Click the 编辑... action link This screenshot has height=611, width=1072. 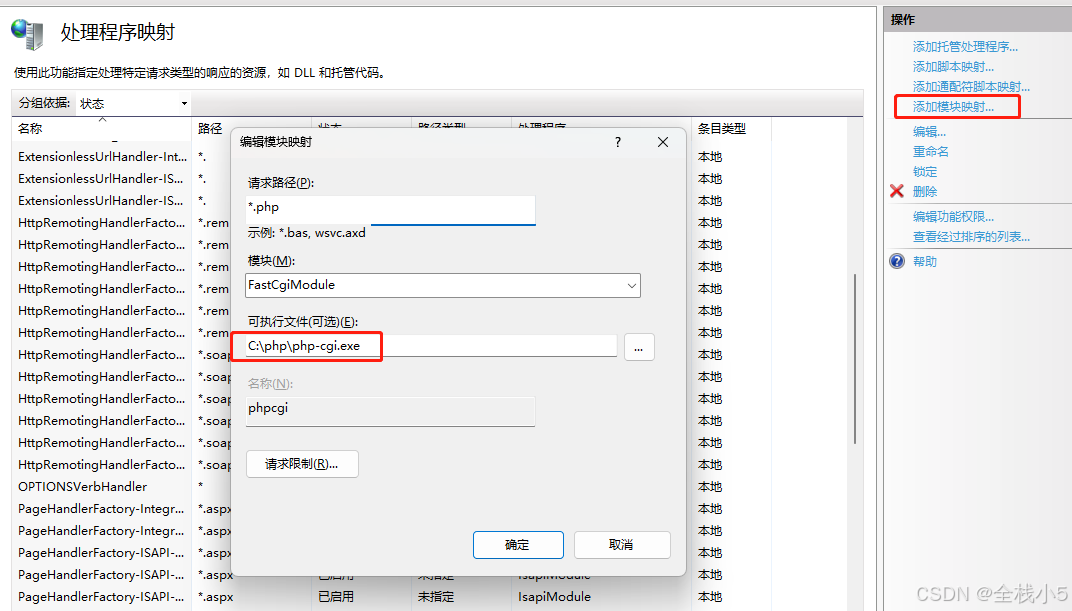tap(929, 131)
